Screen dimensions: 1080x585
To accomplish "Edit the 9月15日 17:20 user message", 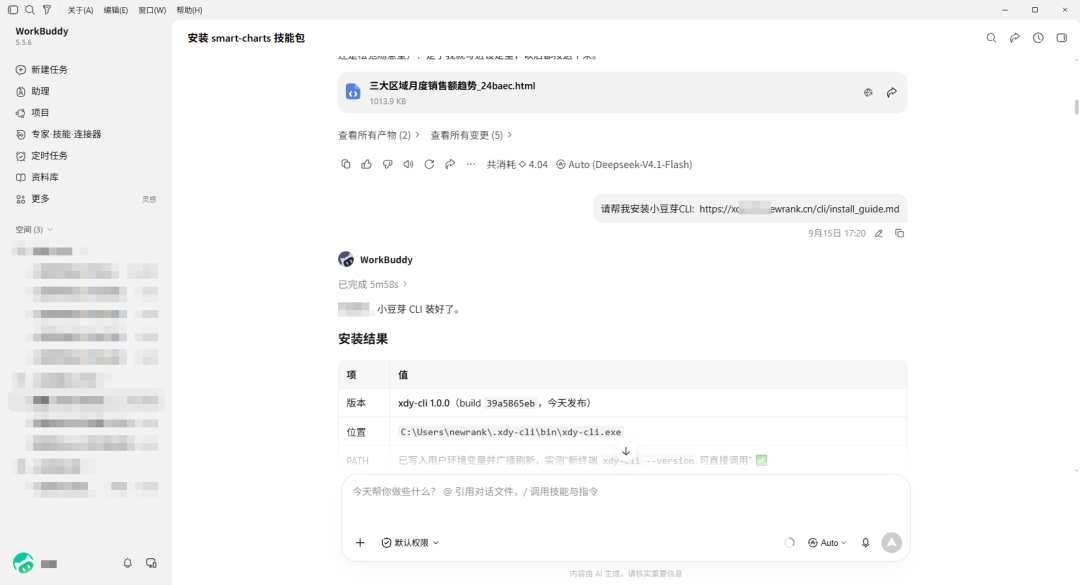I will (x=879, y=234).
